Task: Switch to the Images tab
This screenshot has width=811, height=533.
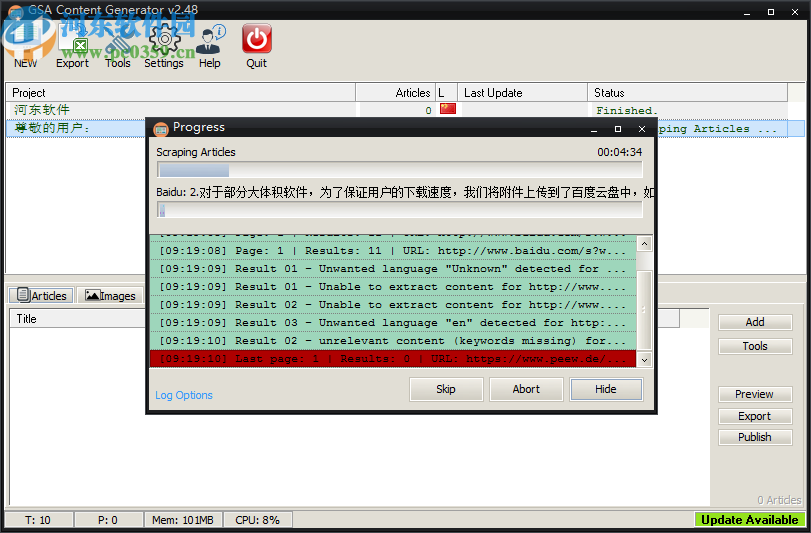Action: tap(110, 295)
